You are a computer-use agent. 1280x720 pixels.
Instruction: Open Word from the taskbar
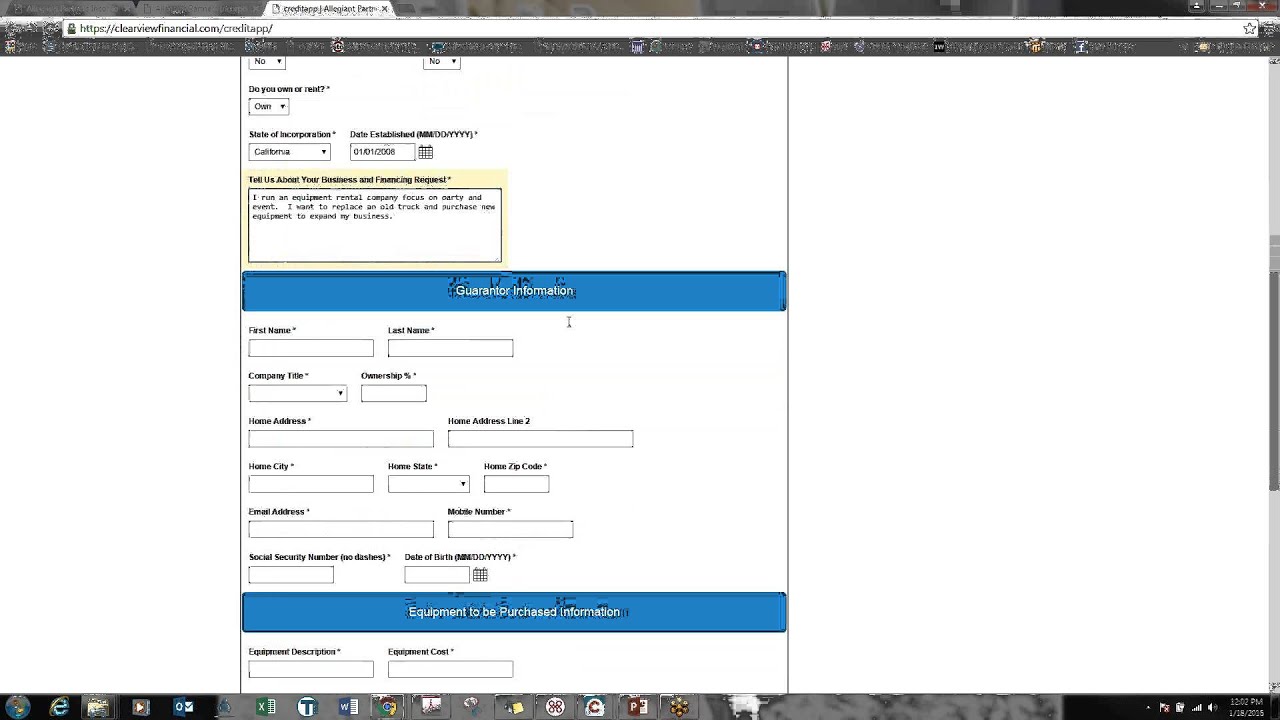pos(348,707)
